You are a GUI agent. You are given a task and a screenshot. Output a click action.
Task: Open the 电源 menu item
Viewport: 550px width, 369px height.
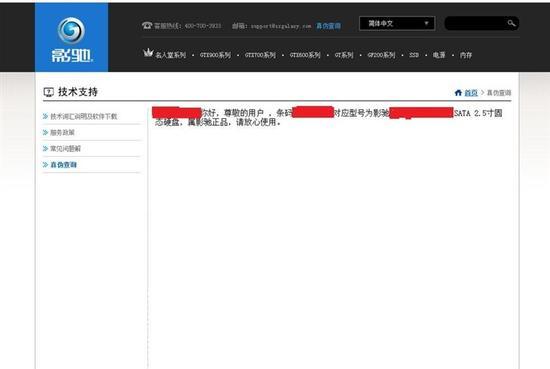(439, 55)
